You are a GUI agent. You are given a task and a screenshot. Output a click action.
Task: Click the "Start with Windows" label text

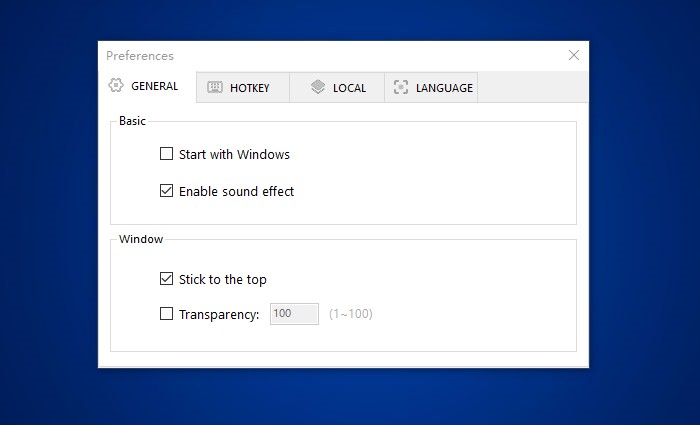pyautogui.click(x=234, y=154)
